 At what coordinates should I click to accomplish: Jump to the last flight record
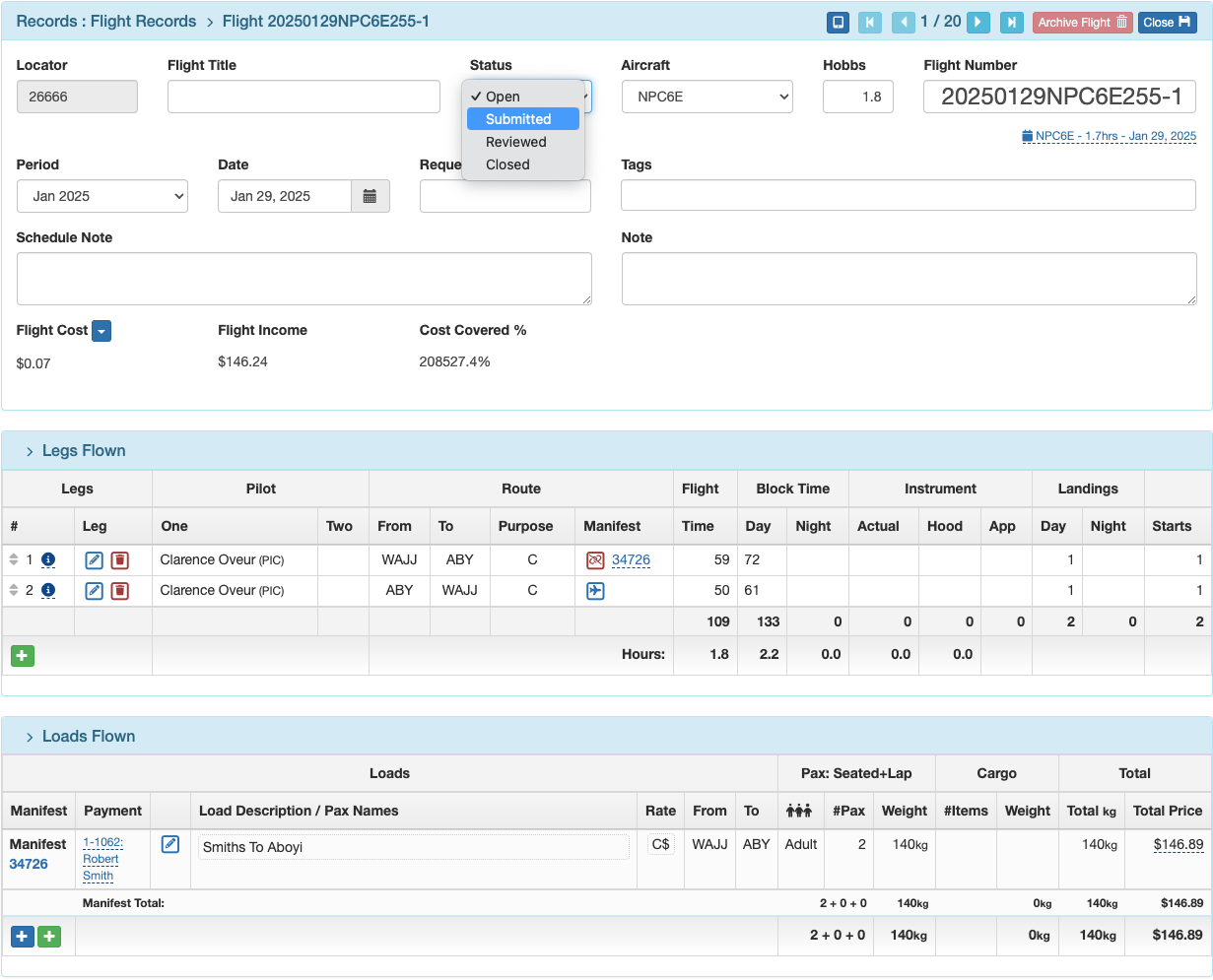pos(1011,21)
